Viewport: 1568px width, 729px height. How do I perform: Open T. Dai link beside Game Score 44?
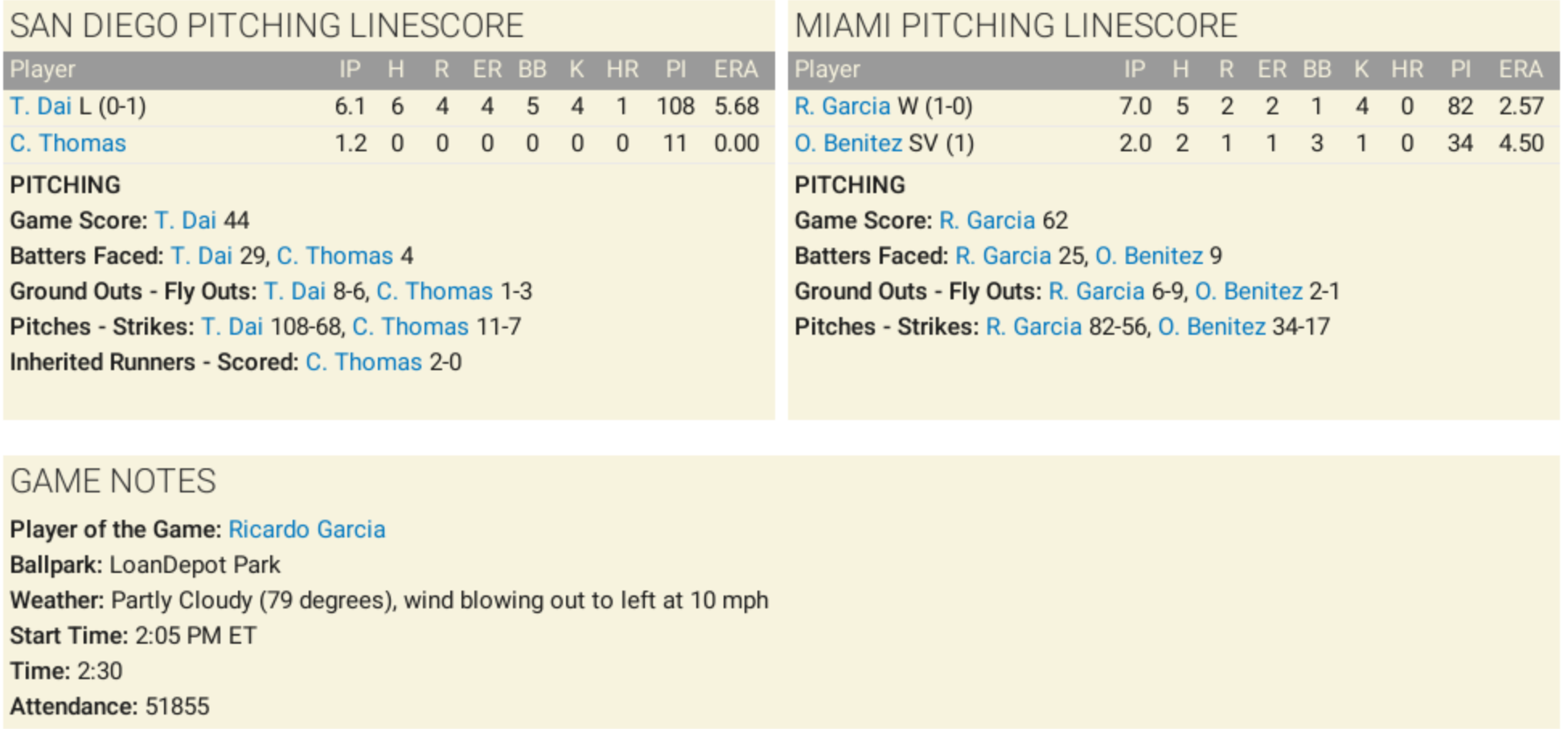185,220
